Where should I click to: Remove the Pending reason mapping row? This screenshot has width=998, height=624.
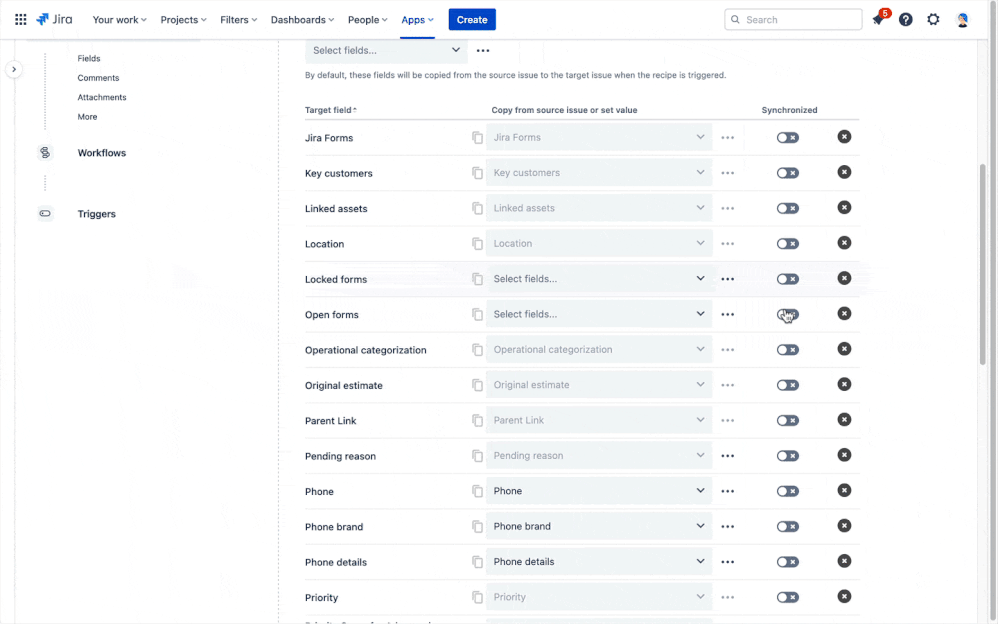844,455
